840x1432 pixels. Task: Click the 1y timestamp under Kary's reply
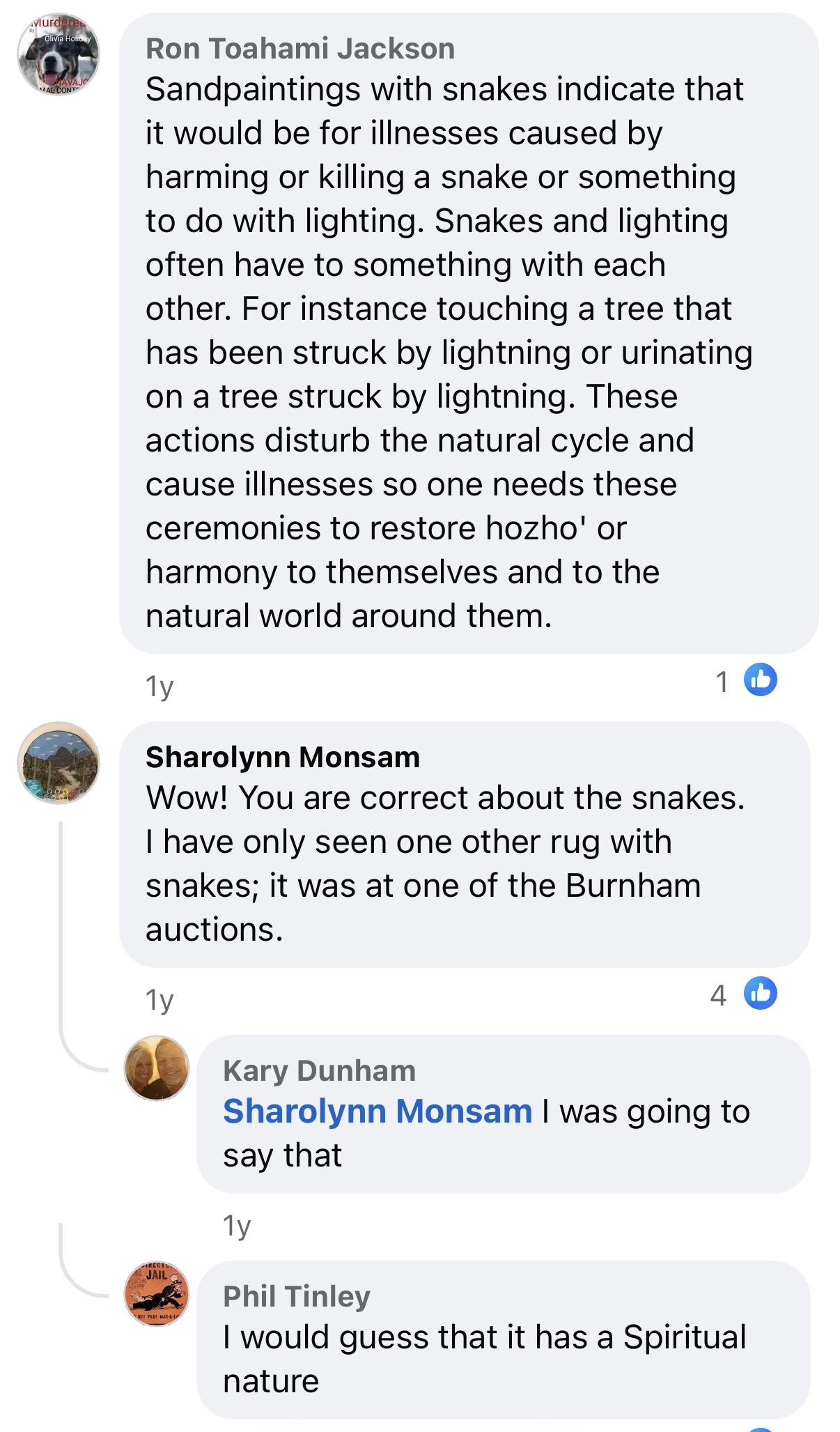pos(237,1225)
